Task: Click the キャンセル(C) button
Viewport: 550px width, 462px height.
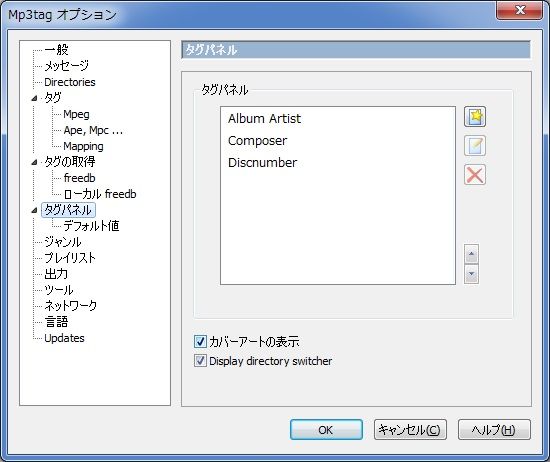Action: tap(410, 430)
